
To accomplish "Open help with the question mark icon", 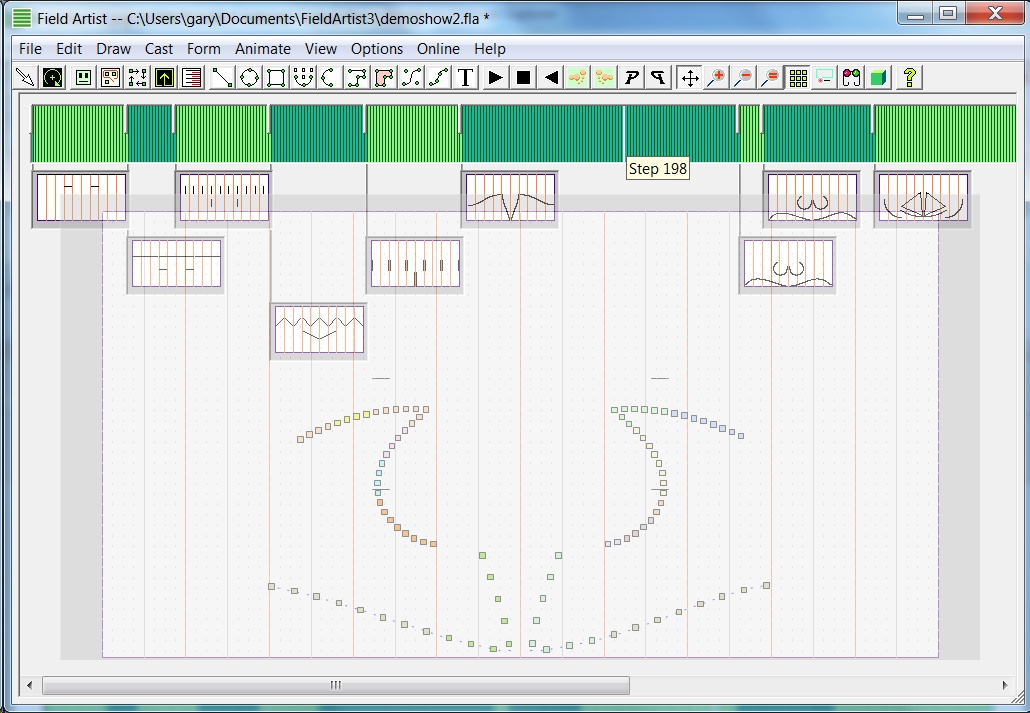I will point(909,77).
